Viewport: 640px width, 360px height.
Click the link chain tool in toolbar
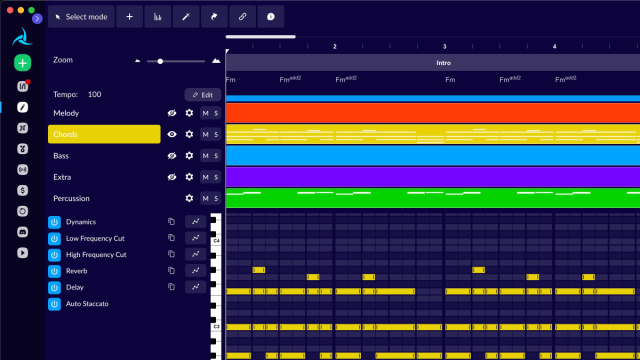[x=242, y=17]
